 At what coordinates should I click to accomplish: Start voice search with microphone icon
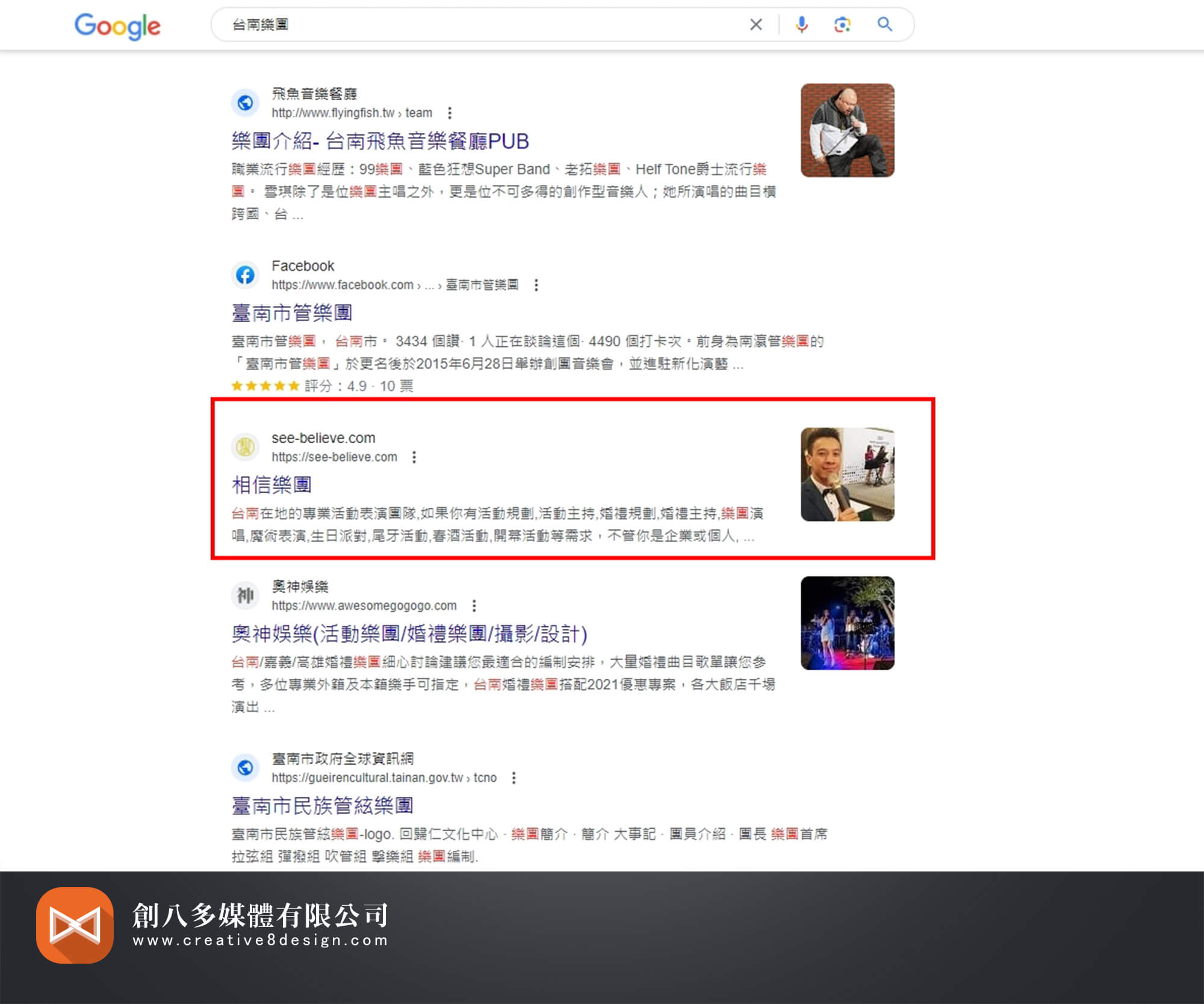(x=801, y=25)
